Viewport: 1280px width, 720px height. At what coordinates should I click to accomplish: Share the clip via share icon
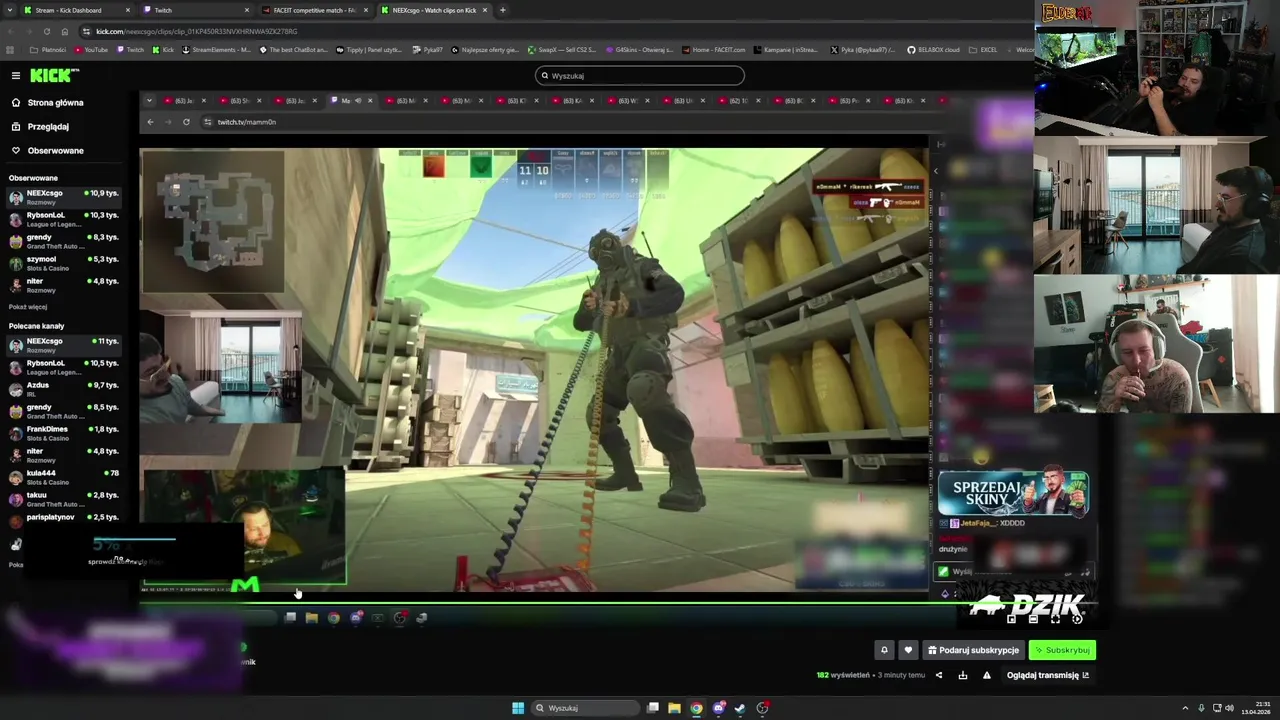tap(938, 675)
